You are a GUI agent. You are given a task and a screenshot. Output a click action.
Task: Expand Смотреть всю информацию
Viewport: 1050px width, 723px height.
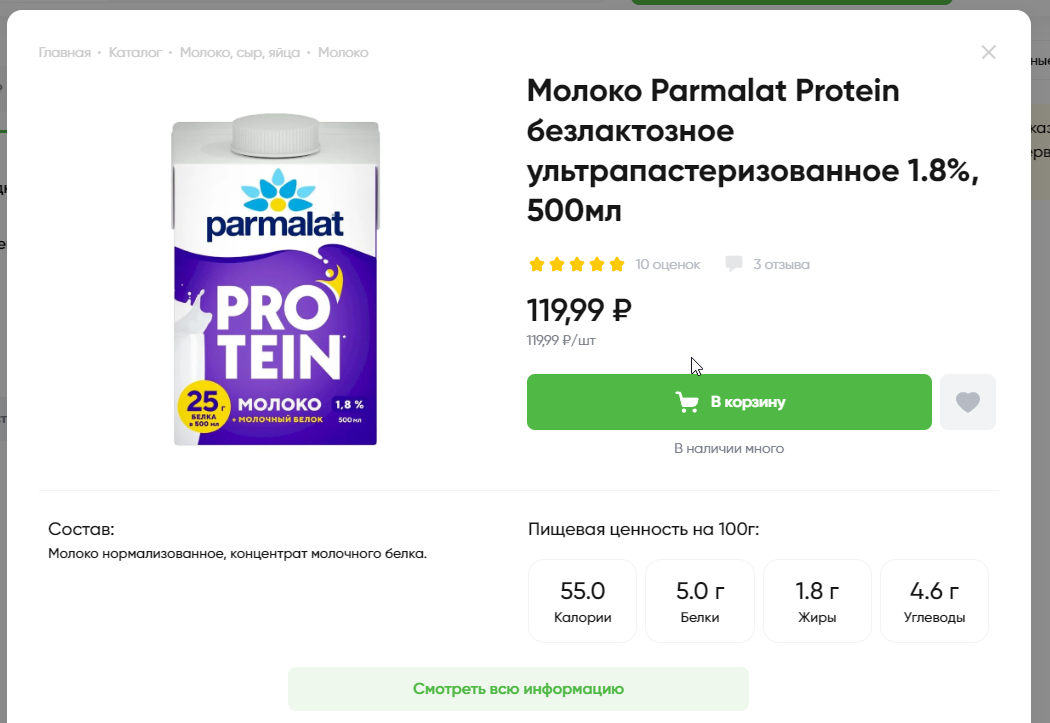[x=518, y=689]
